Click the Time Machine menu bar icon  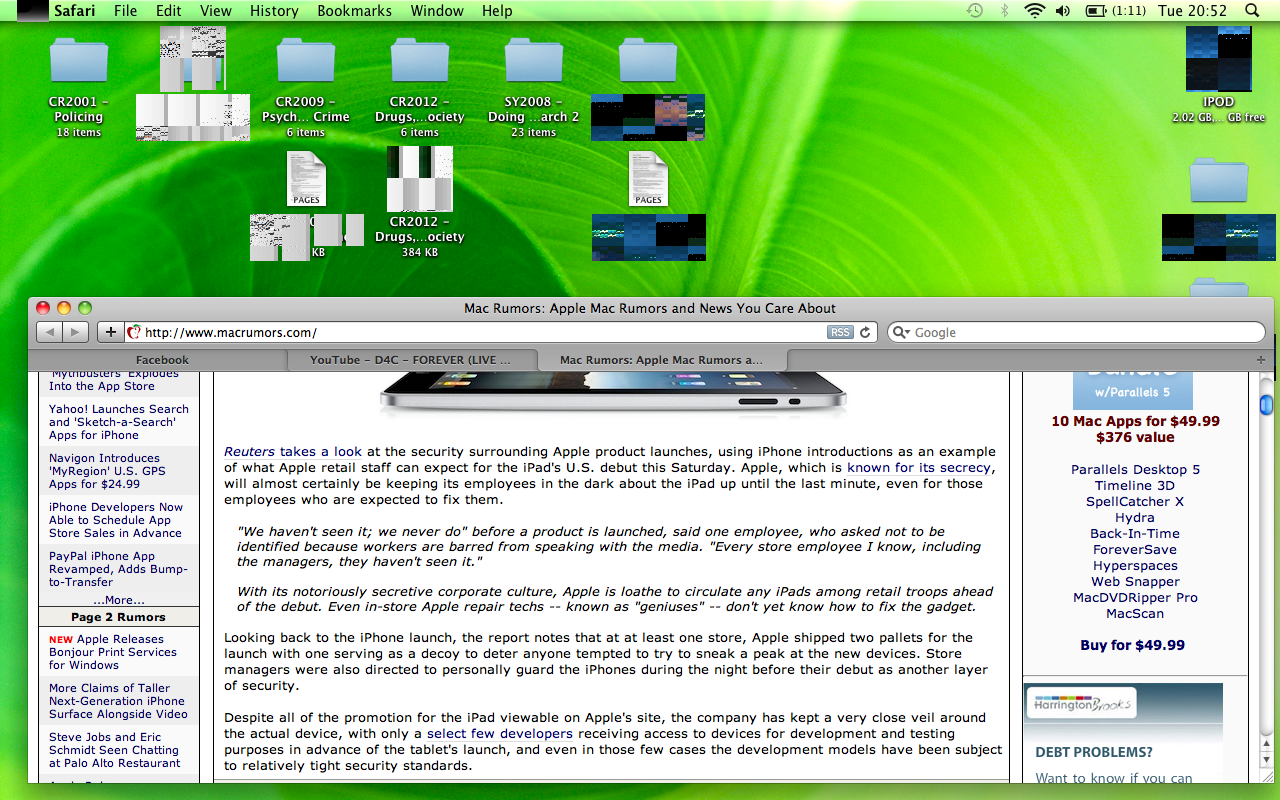[x=975, y=11]
